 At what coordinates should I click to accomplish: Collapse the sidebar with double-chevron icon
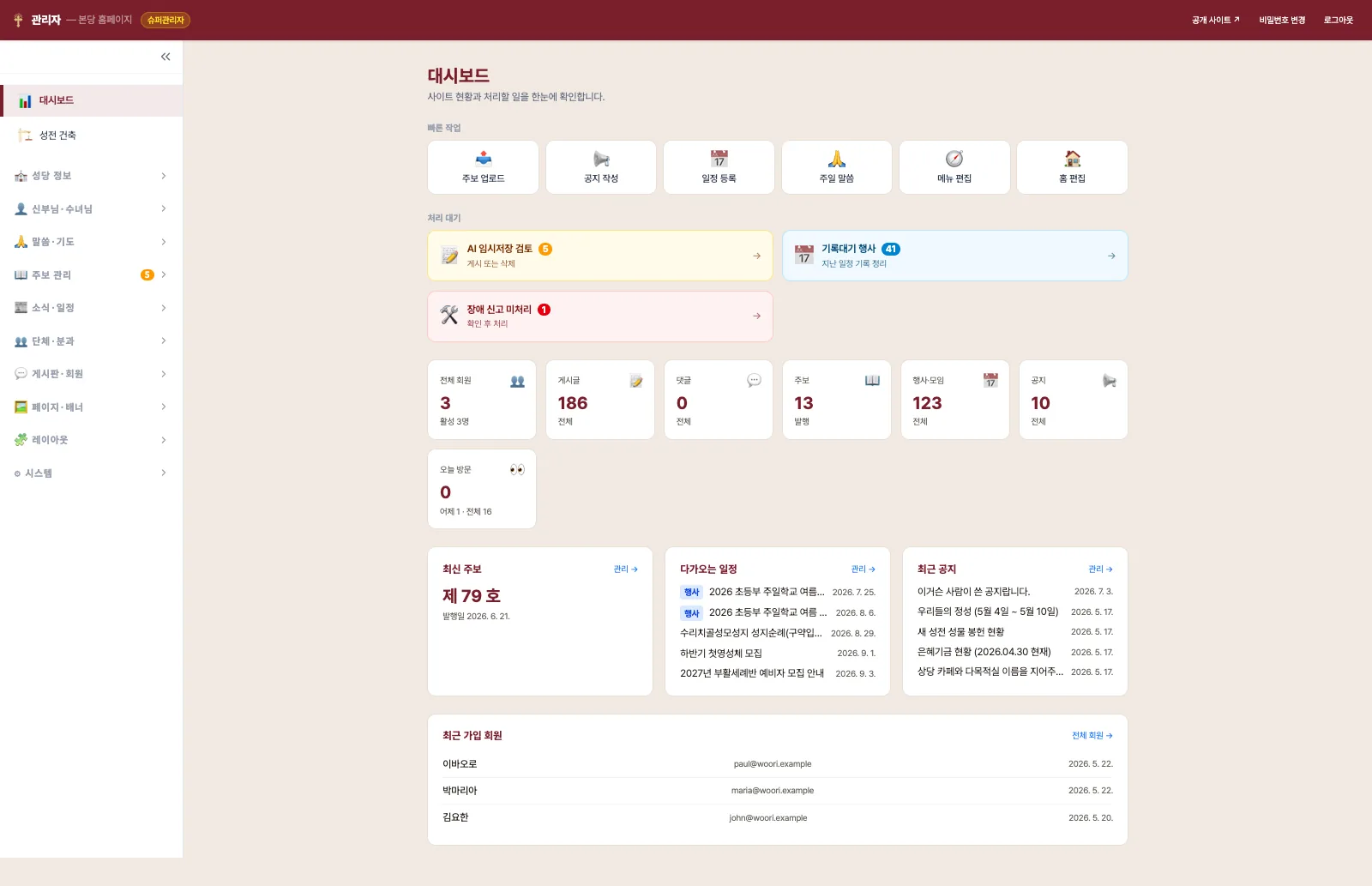(x=165, y=57)
